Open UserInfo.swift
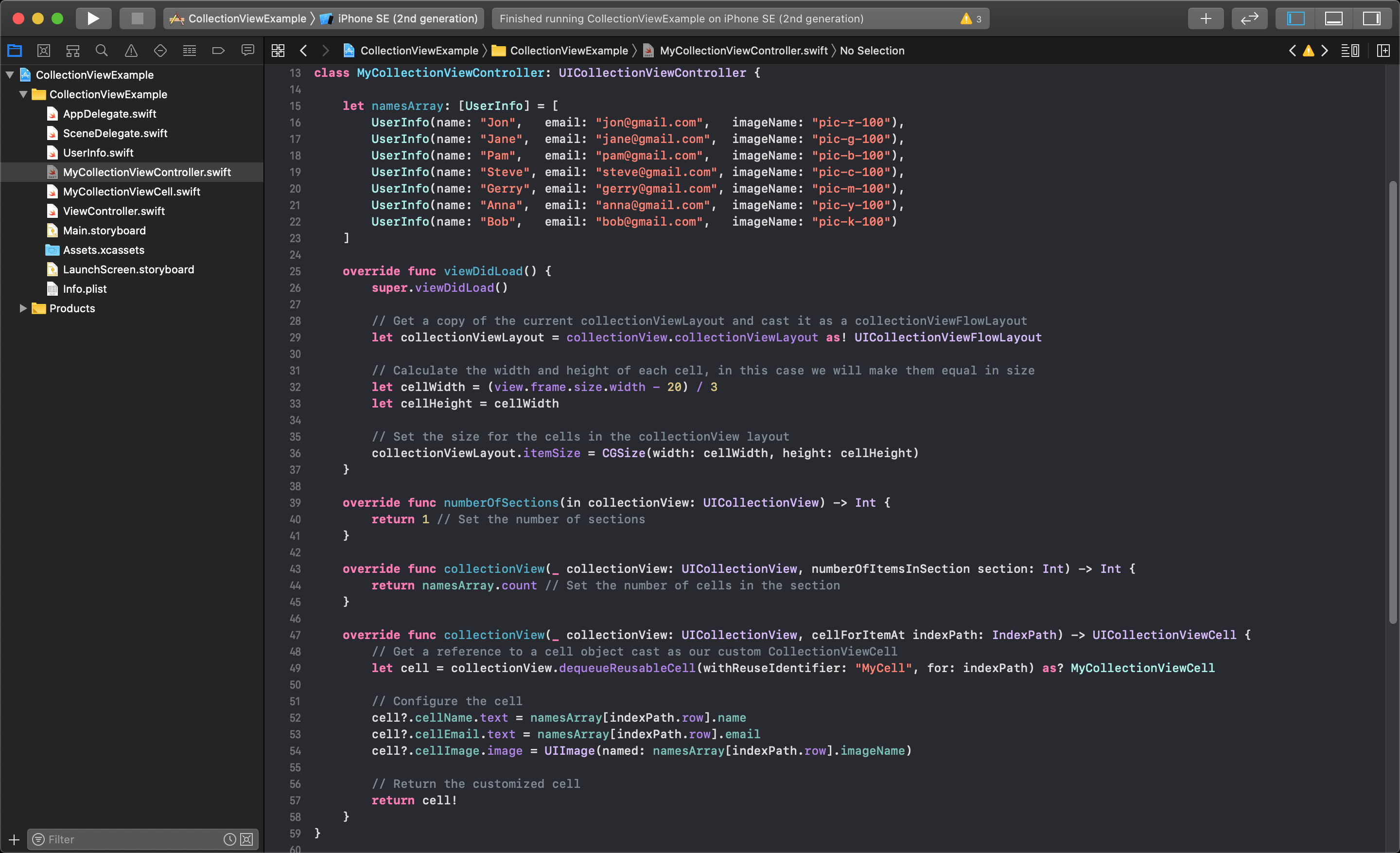Viewport: 1400px width, 853px height. tap(132, 152)
